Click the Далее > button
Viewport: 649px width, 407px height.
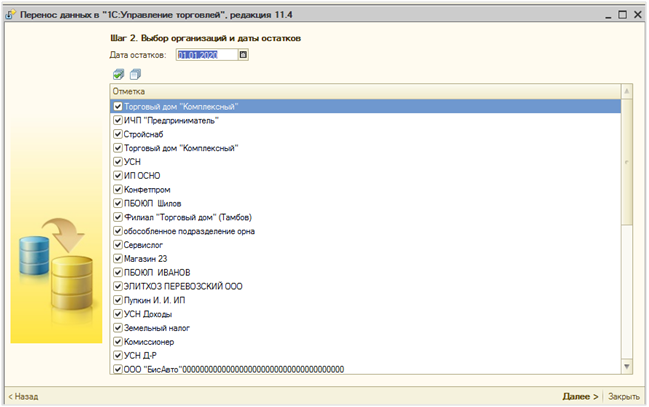580,396
